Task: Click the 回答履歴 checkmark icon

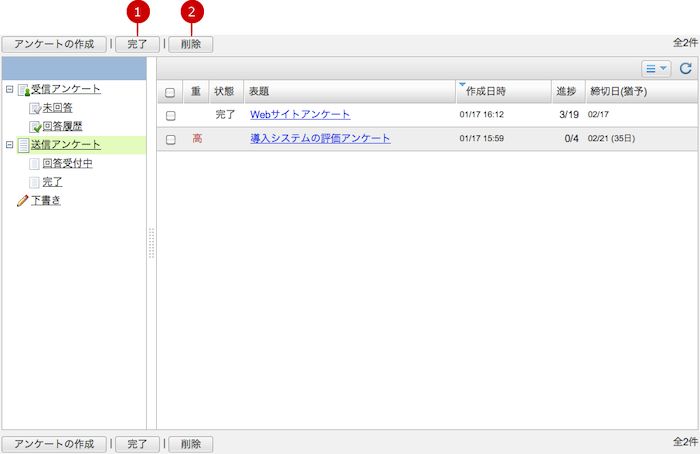Action: click(35, 127)
